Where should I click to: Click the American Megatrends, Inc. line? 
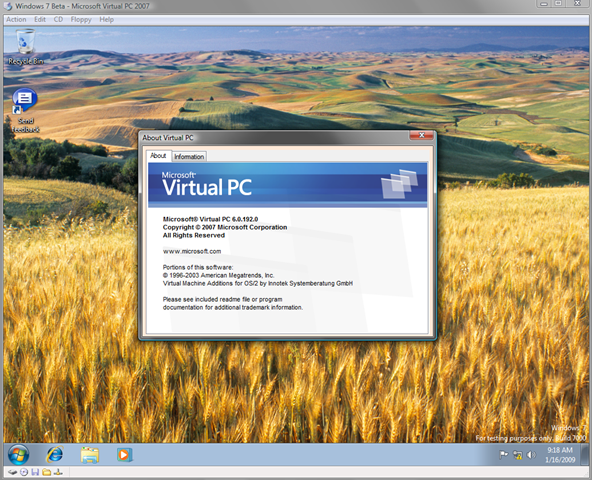[219, 275]
